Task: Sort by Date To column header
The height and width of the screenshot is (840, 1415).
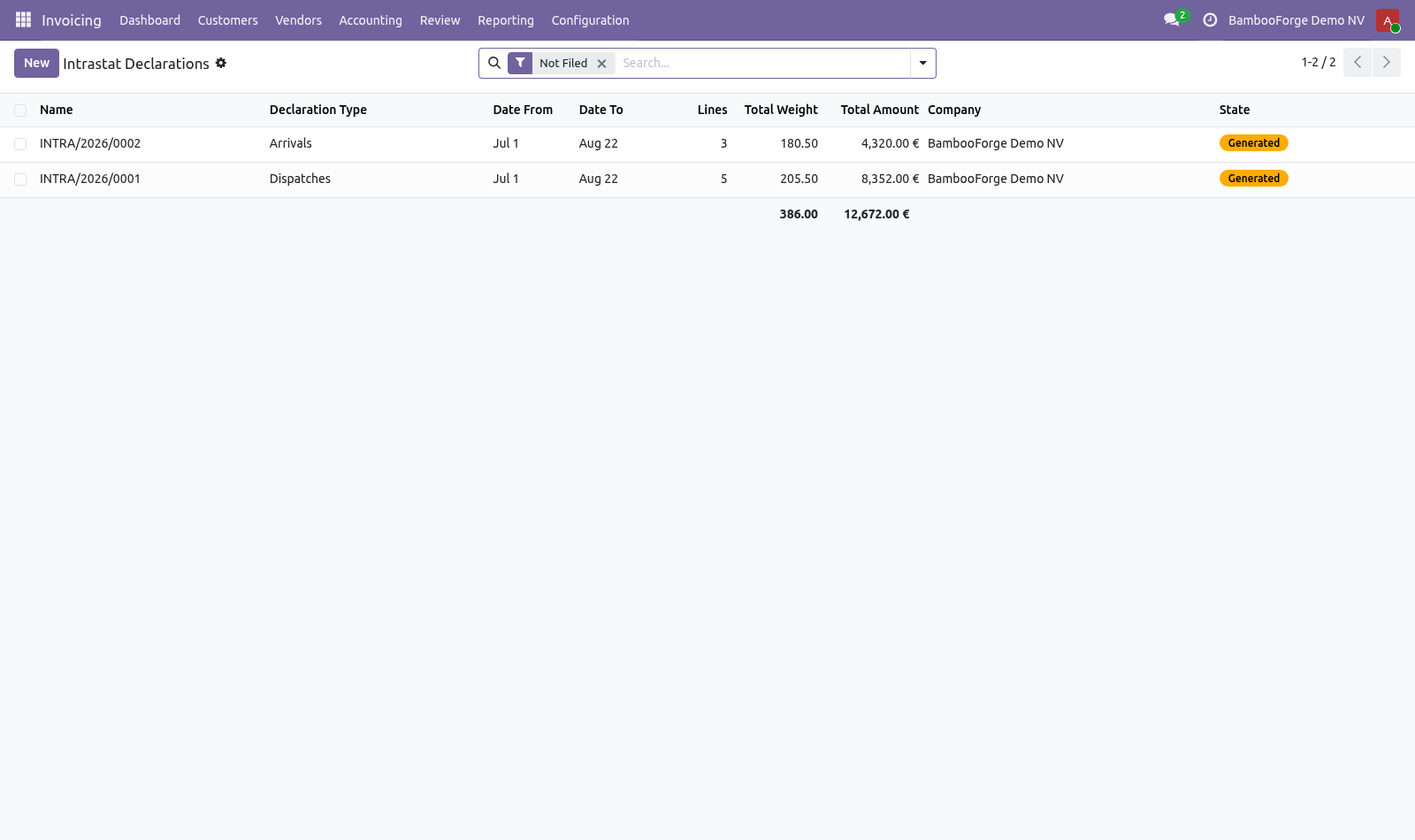Action: click(x=601, y=110)
